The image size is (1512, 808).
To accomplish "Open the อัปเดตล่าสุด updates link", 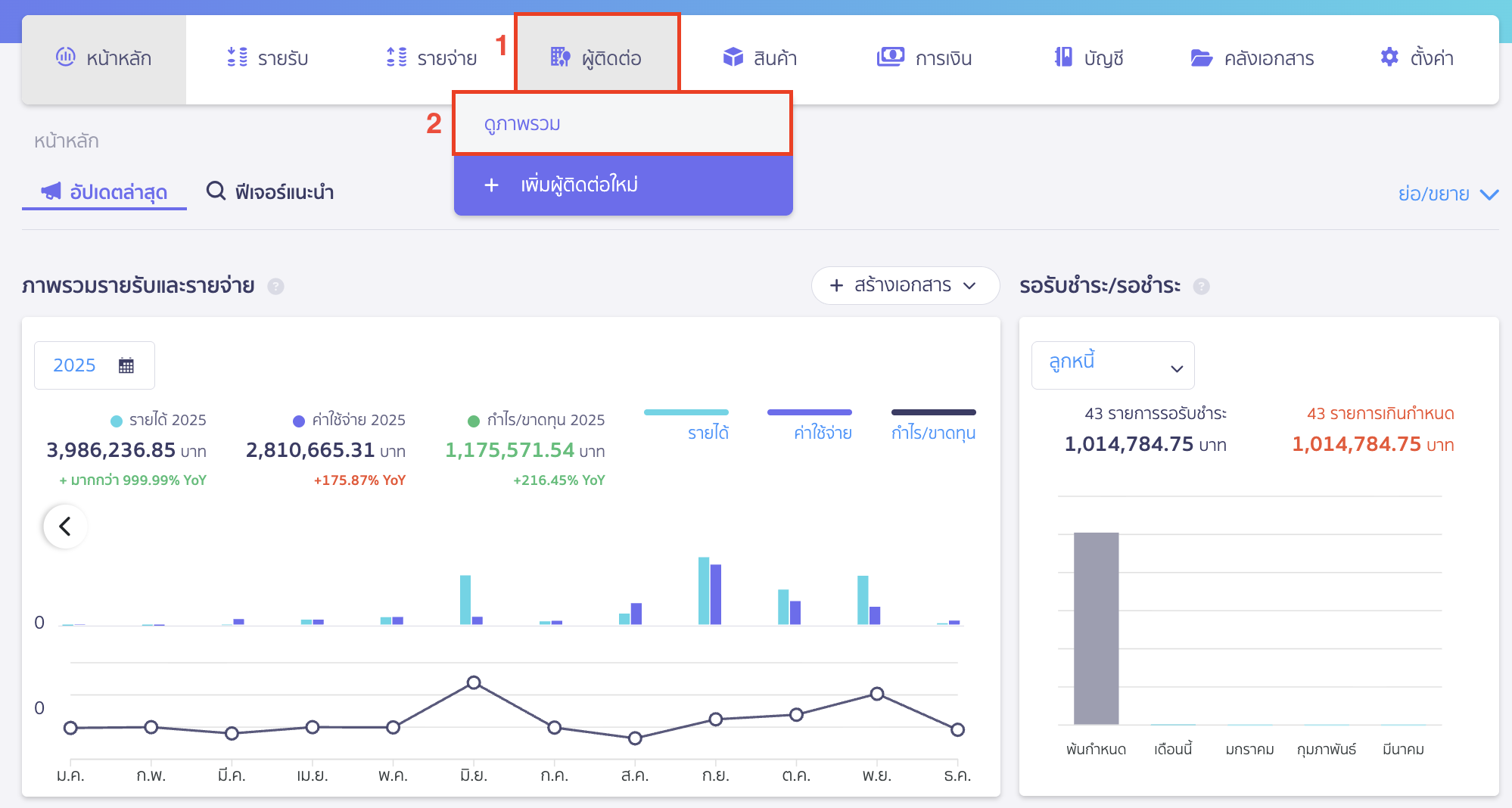I will [104, 191].
